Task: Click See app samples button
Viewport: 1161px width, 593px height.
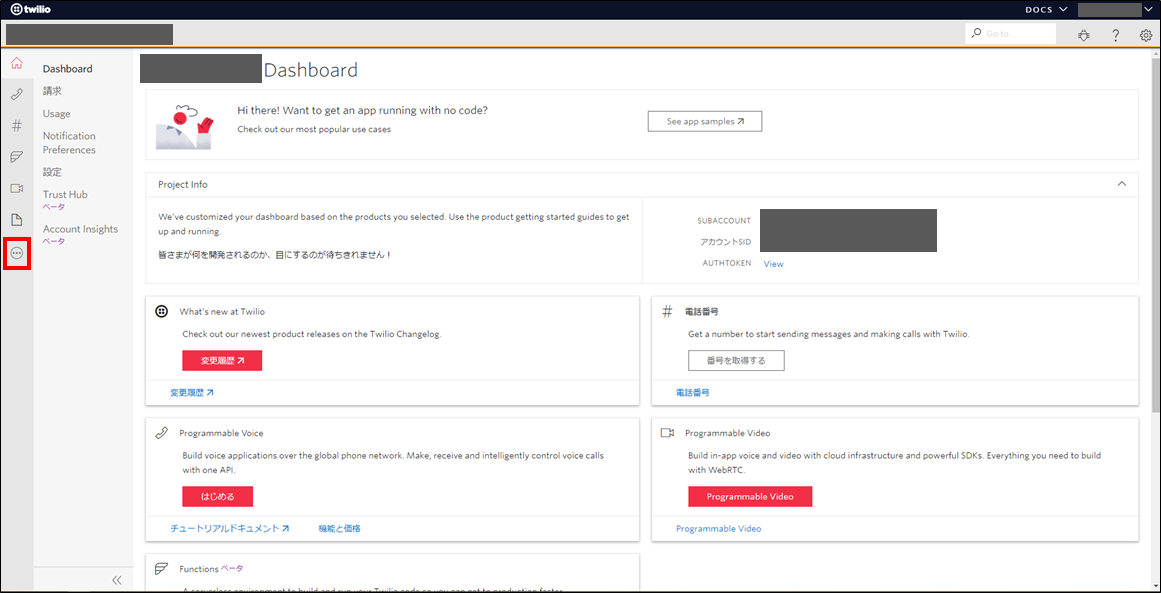Action: click(x=705, y=121)
